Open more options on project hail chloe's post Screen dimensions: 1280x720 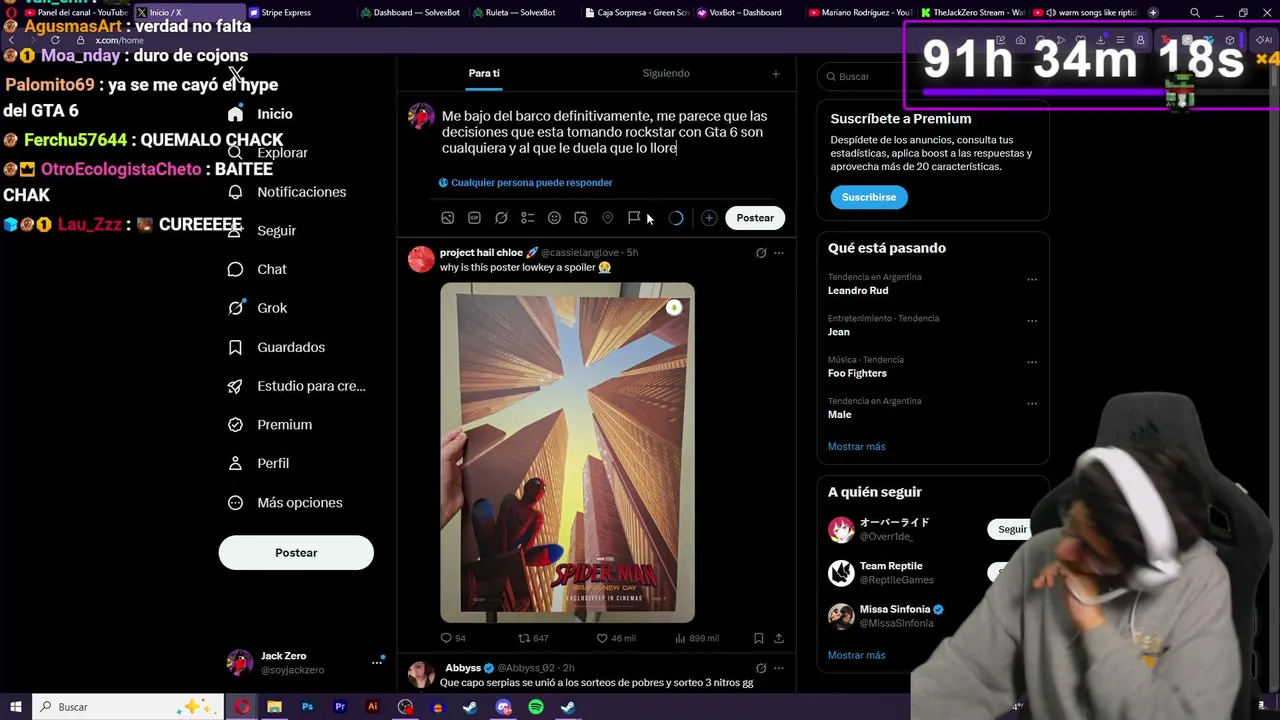tap(779, 253)
